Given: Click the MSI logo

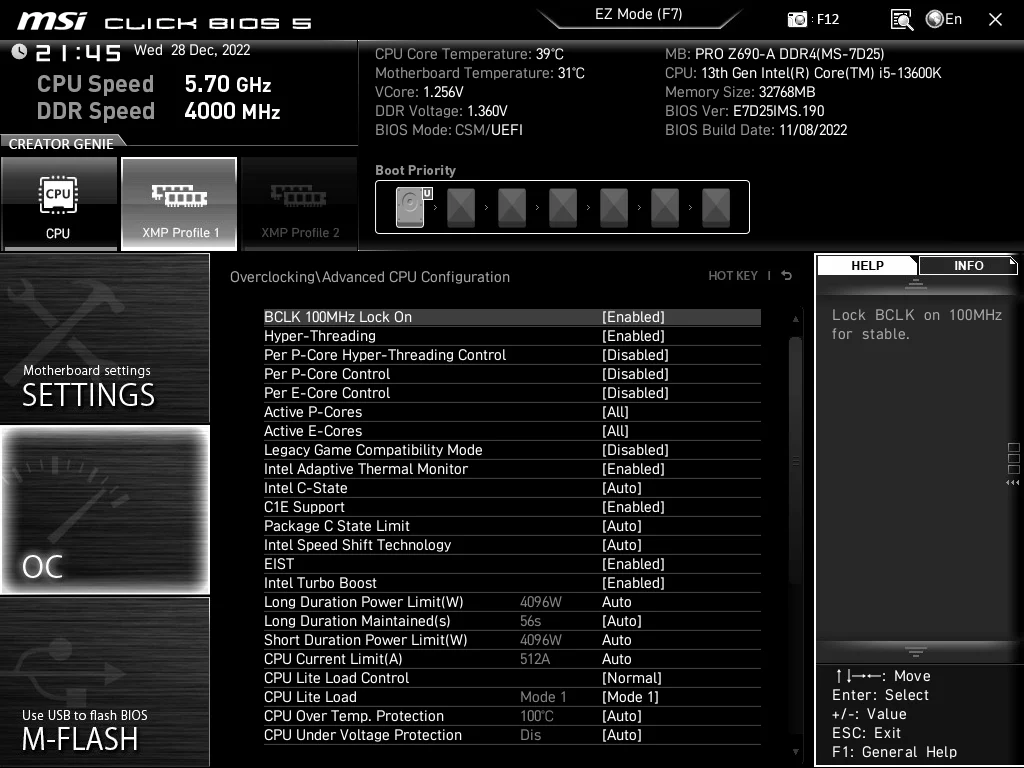Looking at the screenshot, I should tap(52, 21).
